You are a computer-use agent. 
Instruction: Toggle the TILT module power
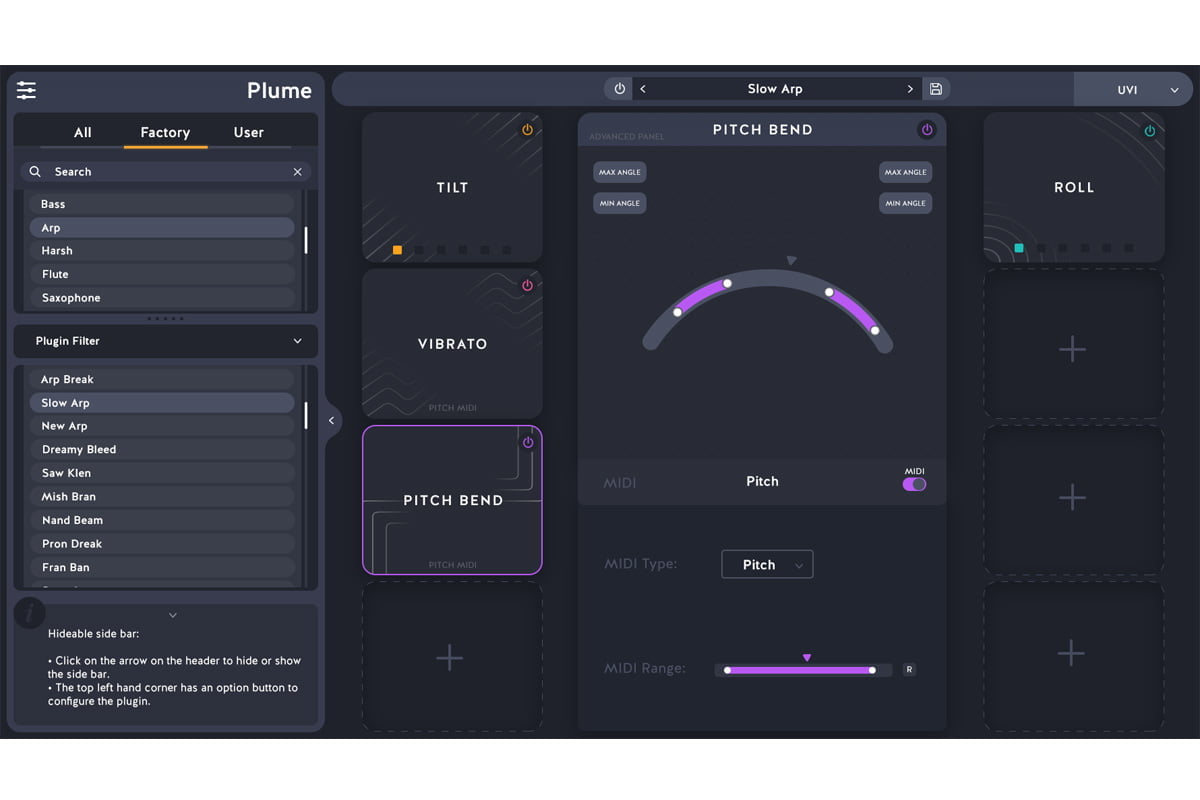pos(527,130)
